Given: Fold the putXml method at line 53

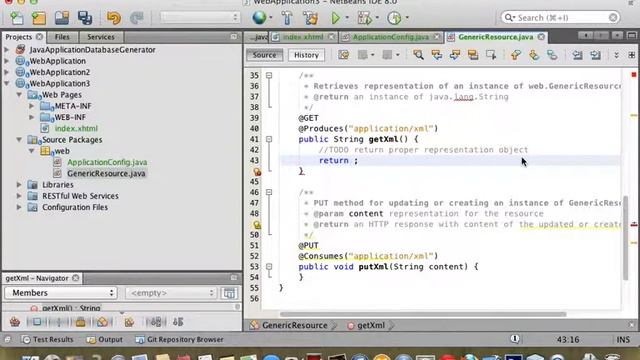Looking at the screenshot, I should [269, 267].
